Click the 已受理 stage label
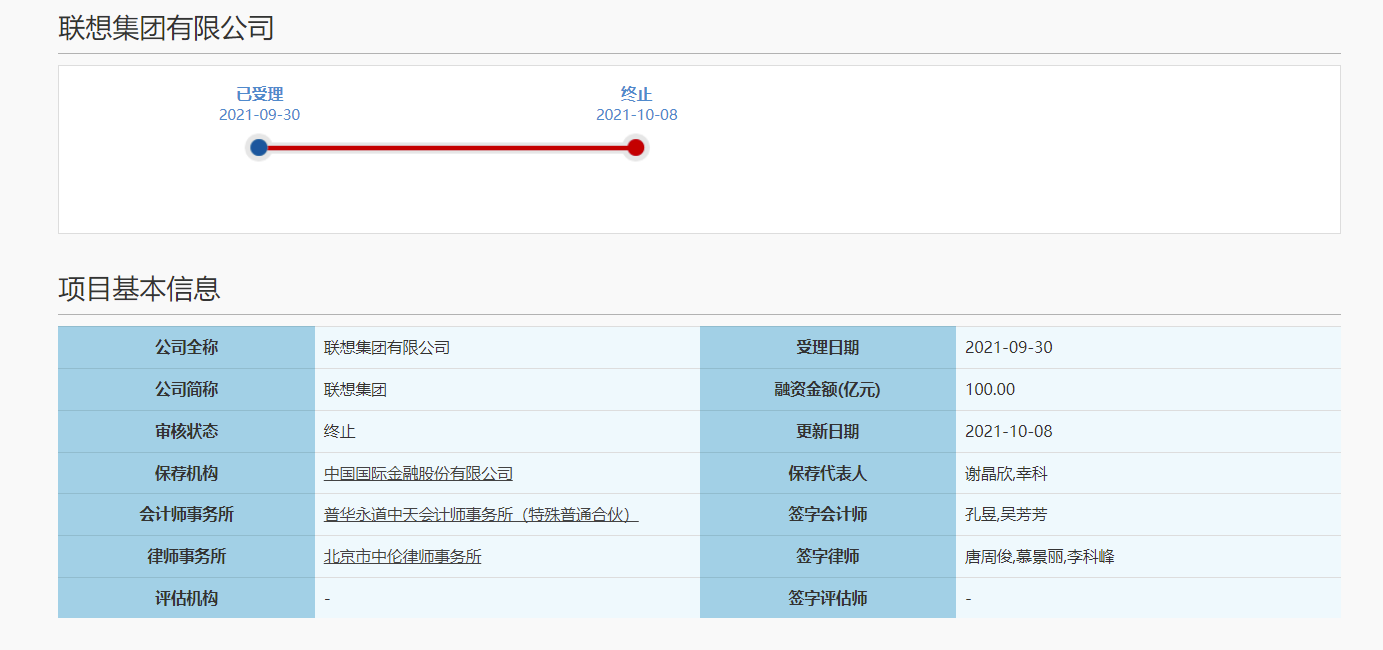This screenshot has height=650, width=1383. pyautogui.click(x=260, y=94)
